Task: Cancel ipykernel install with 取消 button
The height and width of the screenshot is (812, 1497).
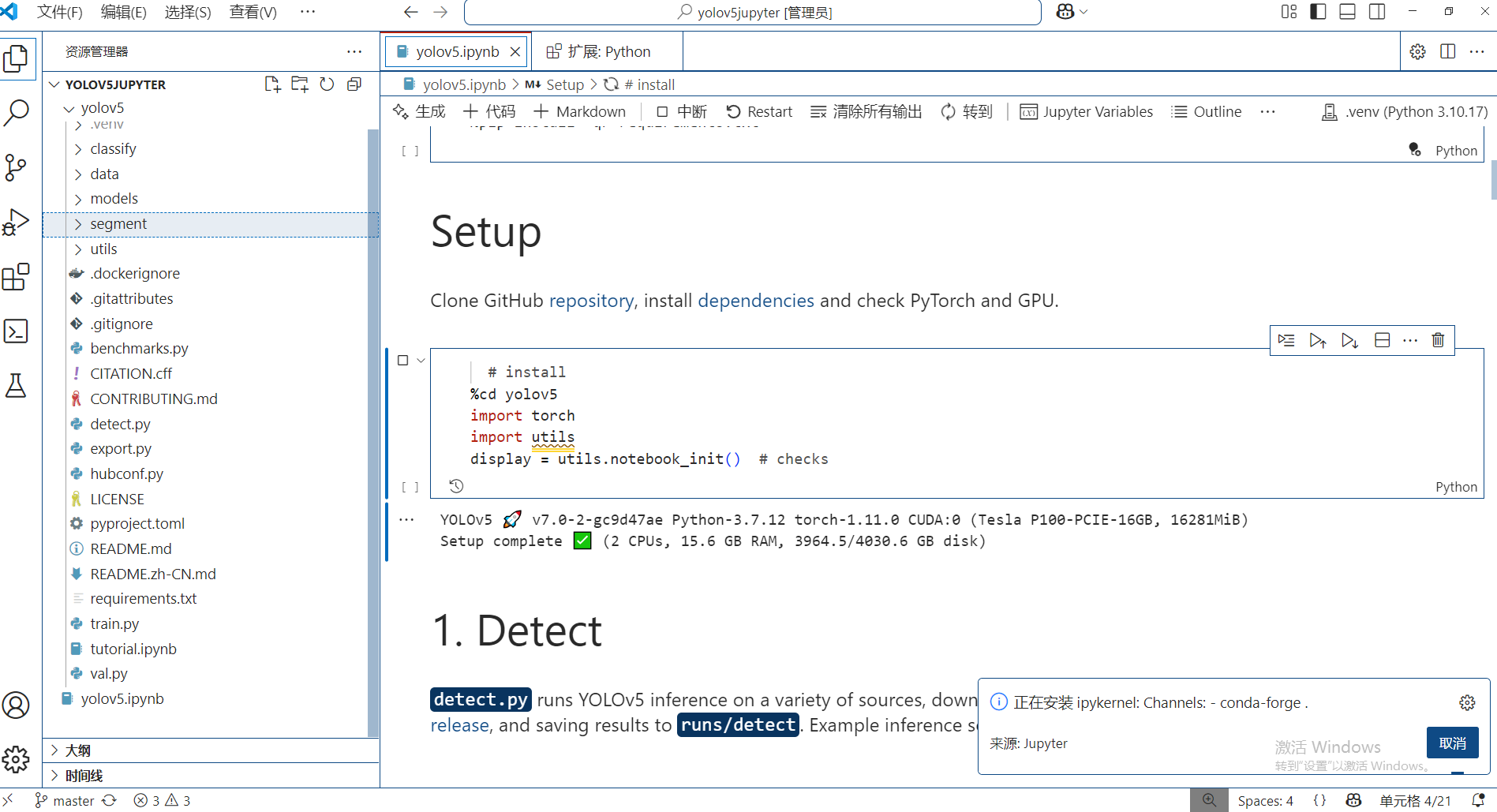Action: [1452, 743]
